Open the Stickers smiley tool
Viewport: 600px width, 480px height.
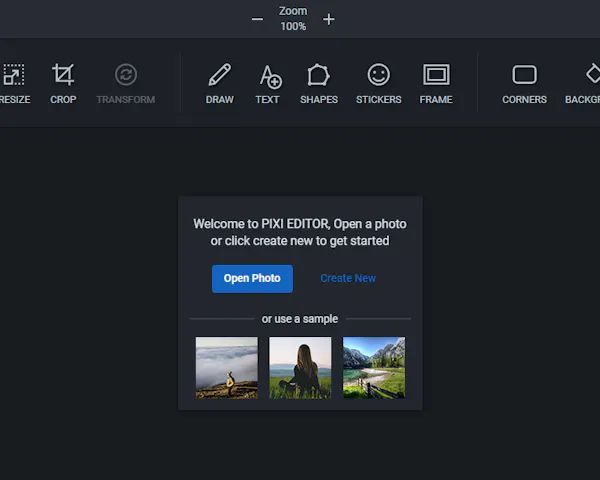[x=379, y=83]
